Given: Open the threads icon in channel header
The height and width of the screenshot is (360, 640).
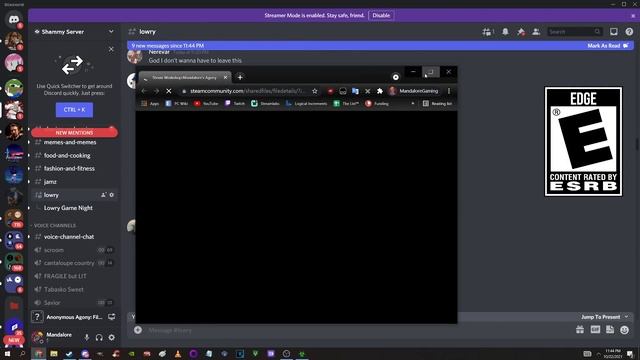Looking at the screenshot, I should [487, 31].
